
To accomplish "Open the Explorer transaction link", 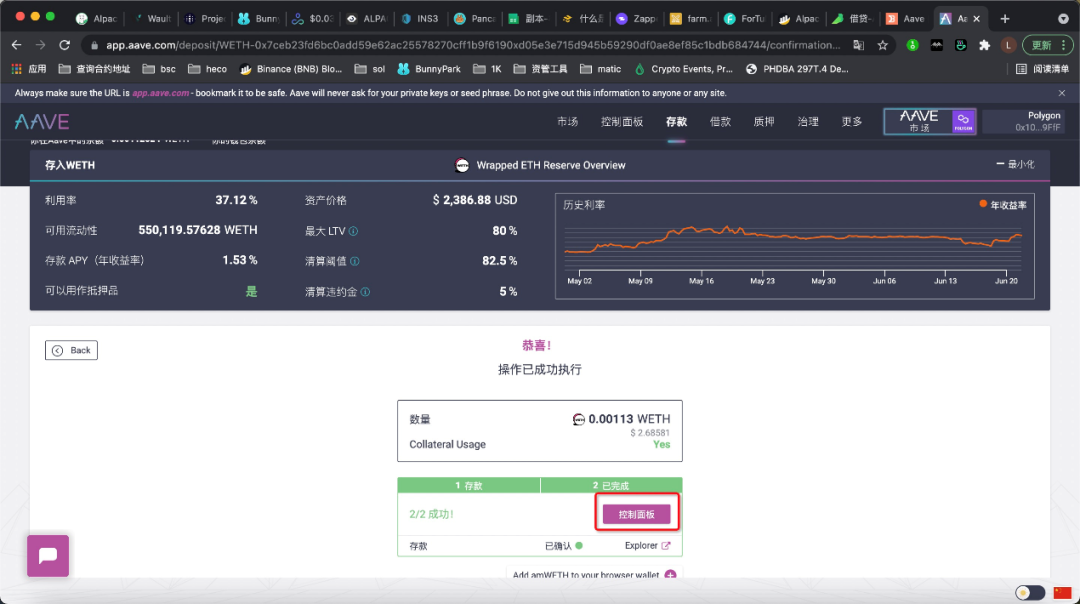I will pos(645,546).
